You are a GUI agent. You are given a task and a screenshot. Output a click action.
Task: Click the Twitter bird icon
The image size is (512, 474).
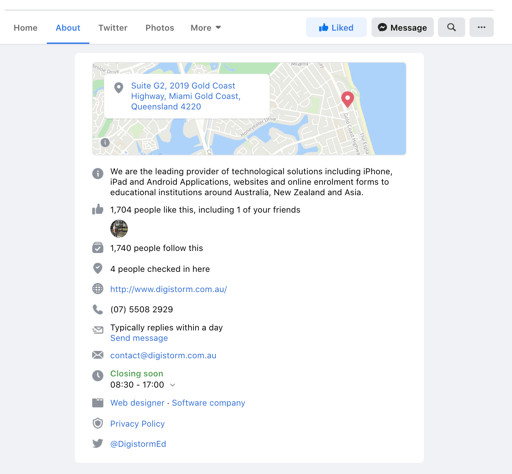(98, 443)
